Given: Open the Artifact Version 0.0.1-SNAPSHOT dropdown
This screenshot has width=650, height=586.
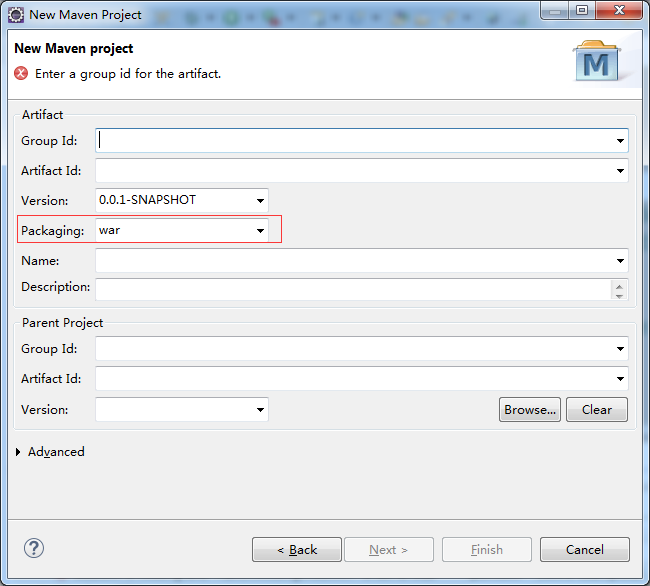Looking at the screenshot, I should [260, 201].
